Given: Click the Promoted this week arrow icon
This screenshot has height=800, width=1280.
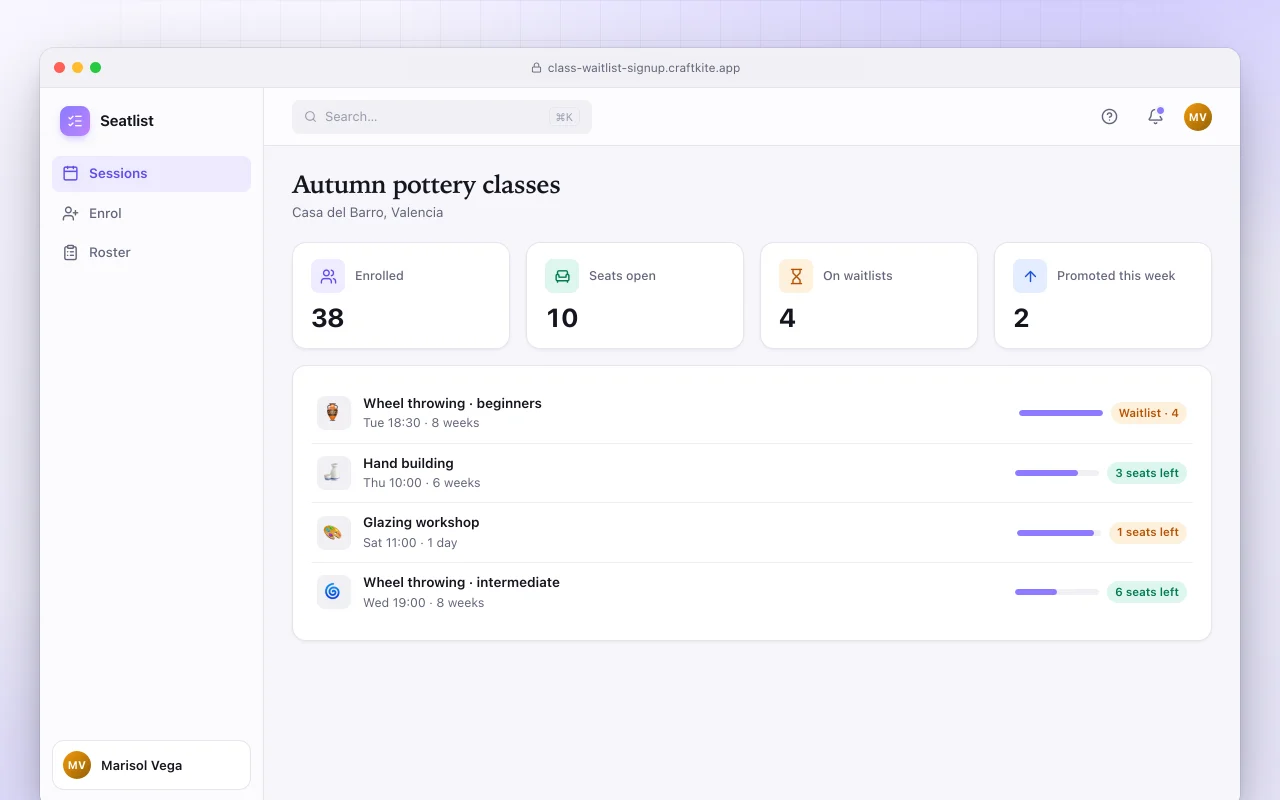Looking at the screenshot, I should (1030, 276).
